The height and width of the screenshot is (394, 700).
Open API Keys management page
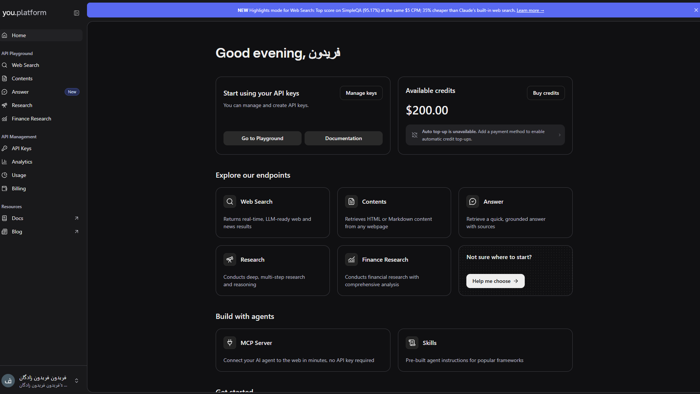point(41,148)
